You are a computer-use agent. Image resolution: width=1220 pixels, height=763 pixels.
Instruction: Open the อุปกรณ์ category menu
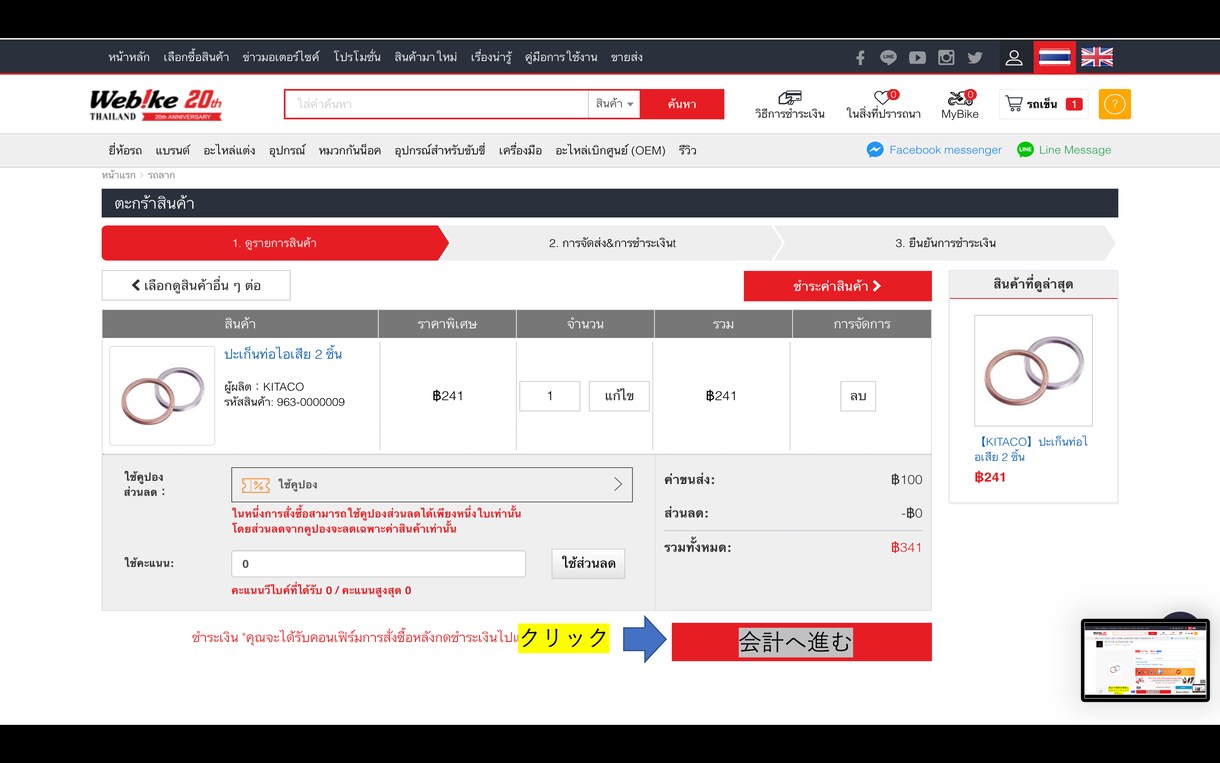[287, 150]
